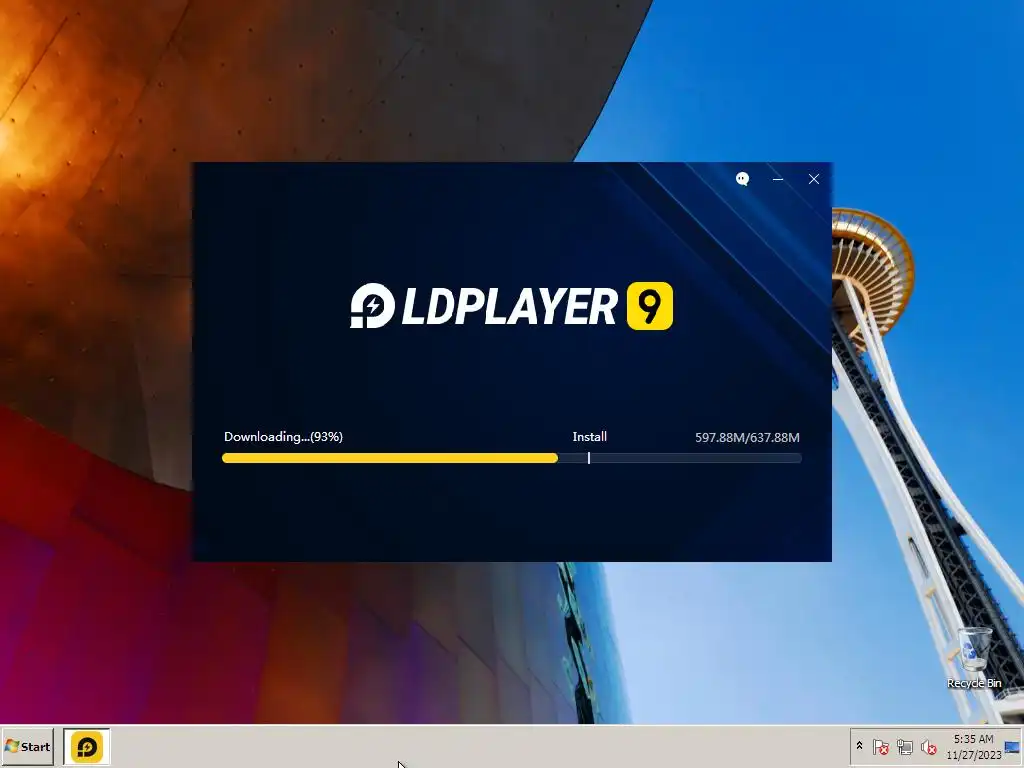This screenshot has width=1024, height=768.
Task: Click the Downloading...(93%) status text
Action: pos(283,437)
